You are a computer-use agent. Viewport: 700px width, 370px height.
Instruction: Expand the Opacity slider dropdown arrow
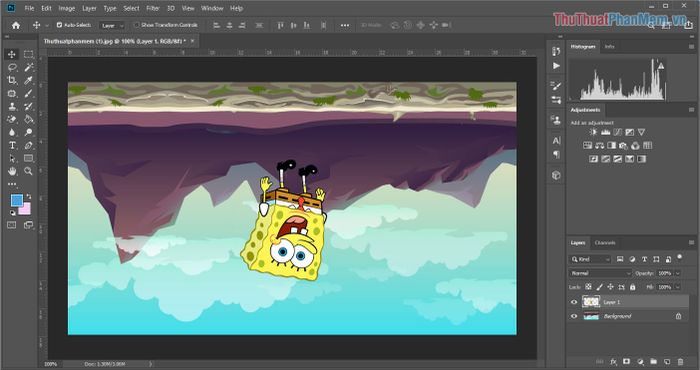[x=678, y=273]
